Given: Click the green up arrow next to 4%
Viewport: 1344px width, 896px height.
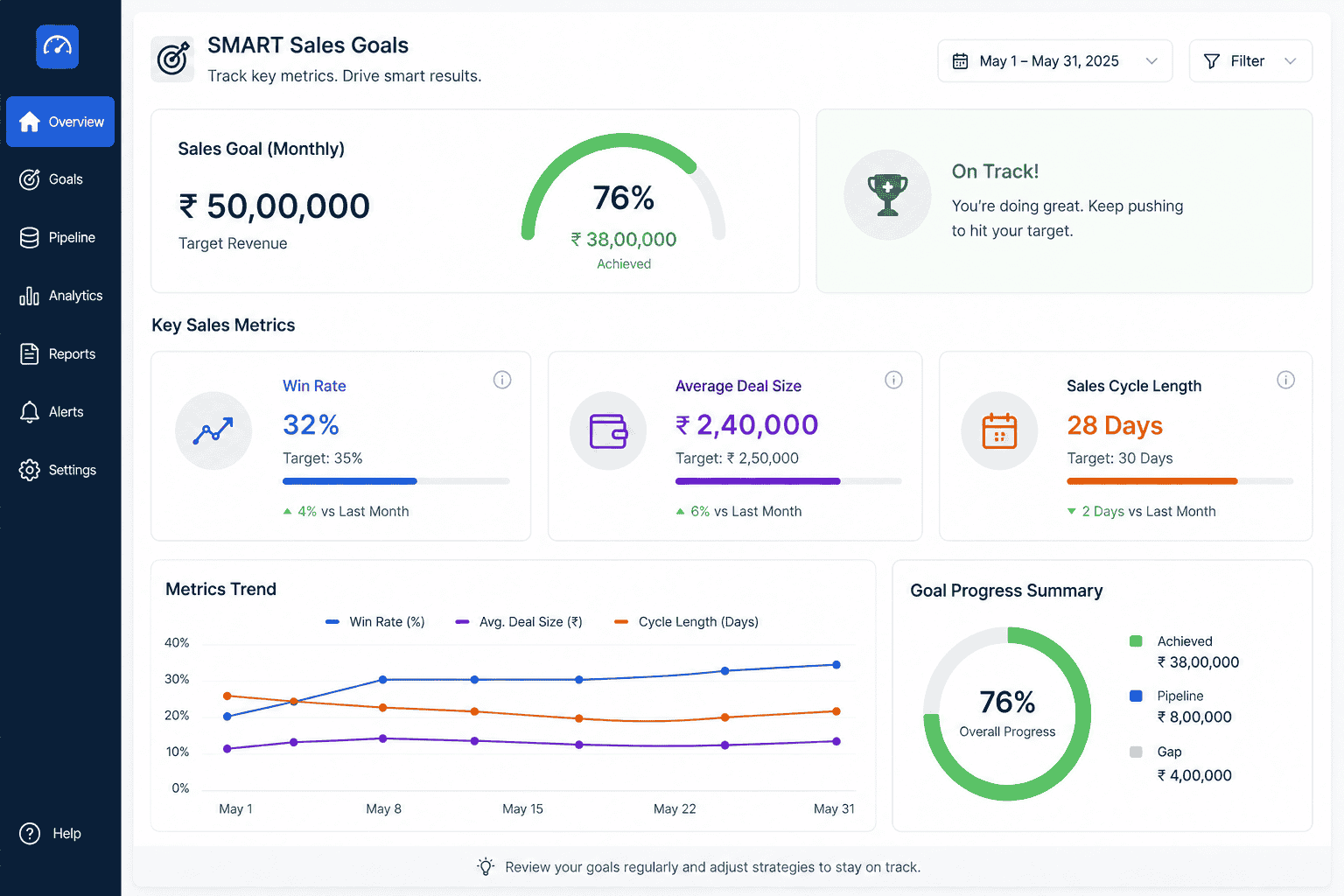Looking at the screenshot, I should pyautogui.click(x=287, y=511).
